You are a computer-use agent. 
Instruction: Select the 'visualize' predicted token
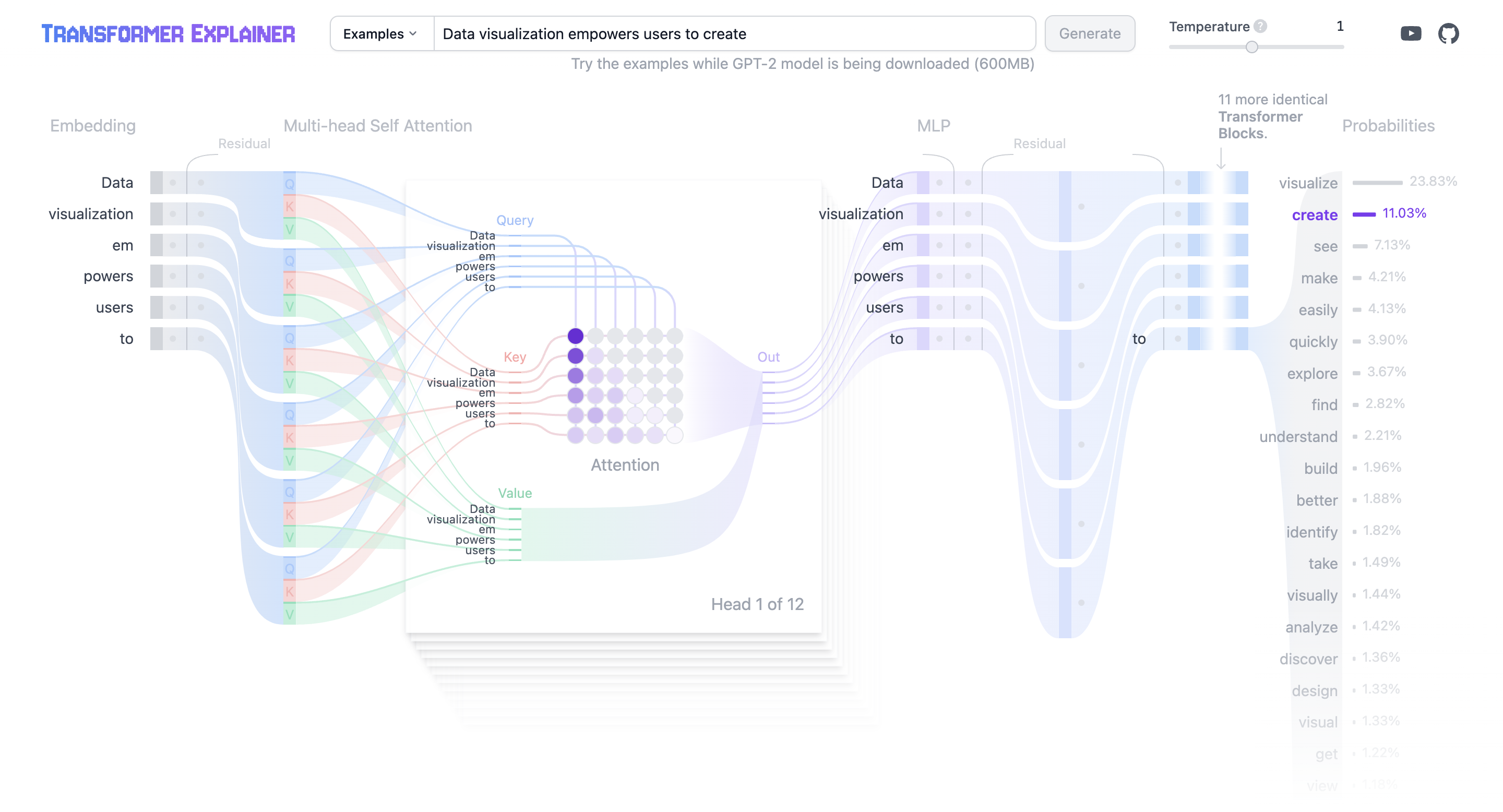1307,183
